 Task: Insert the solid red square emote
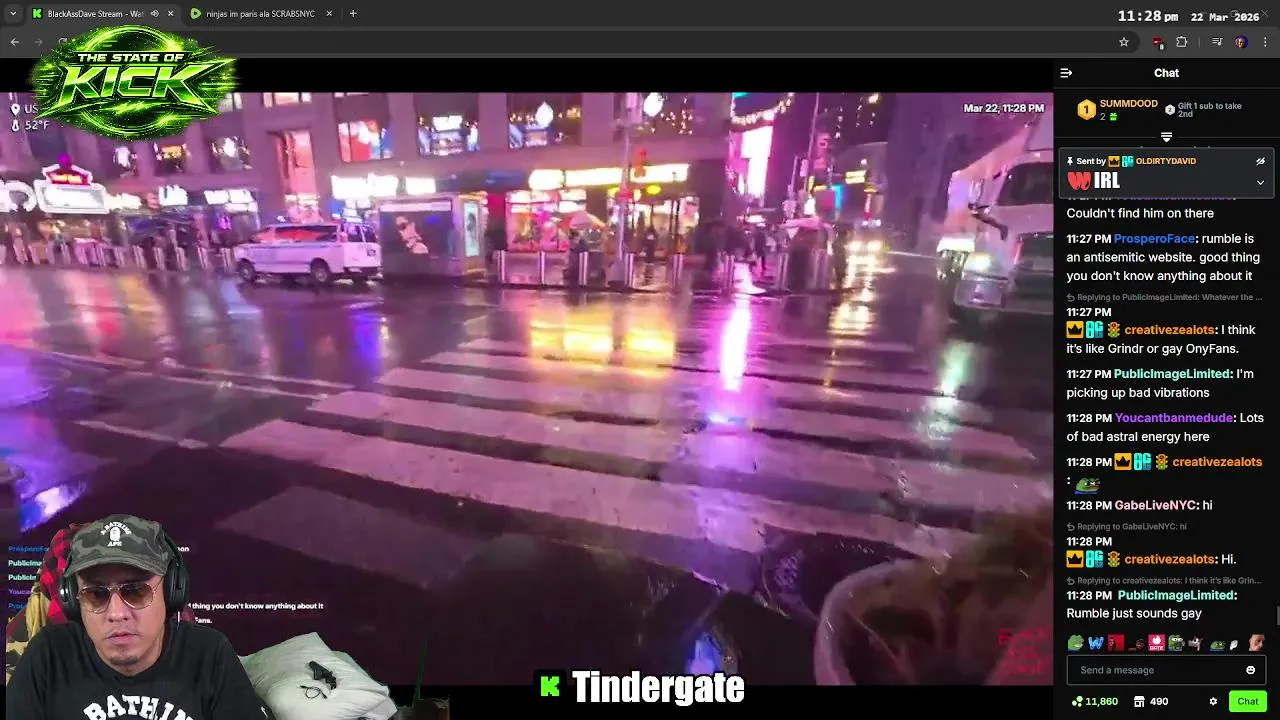(x=1116, y=643)
